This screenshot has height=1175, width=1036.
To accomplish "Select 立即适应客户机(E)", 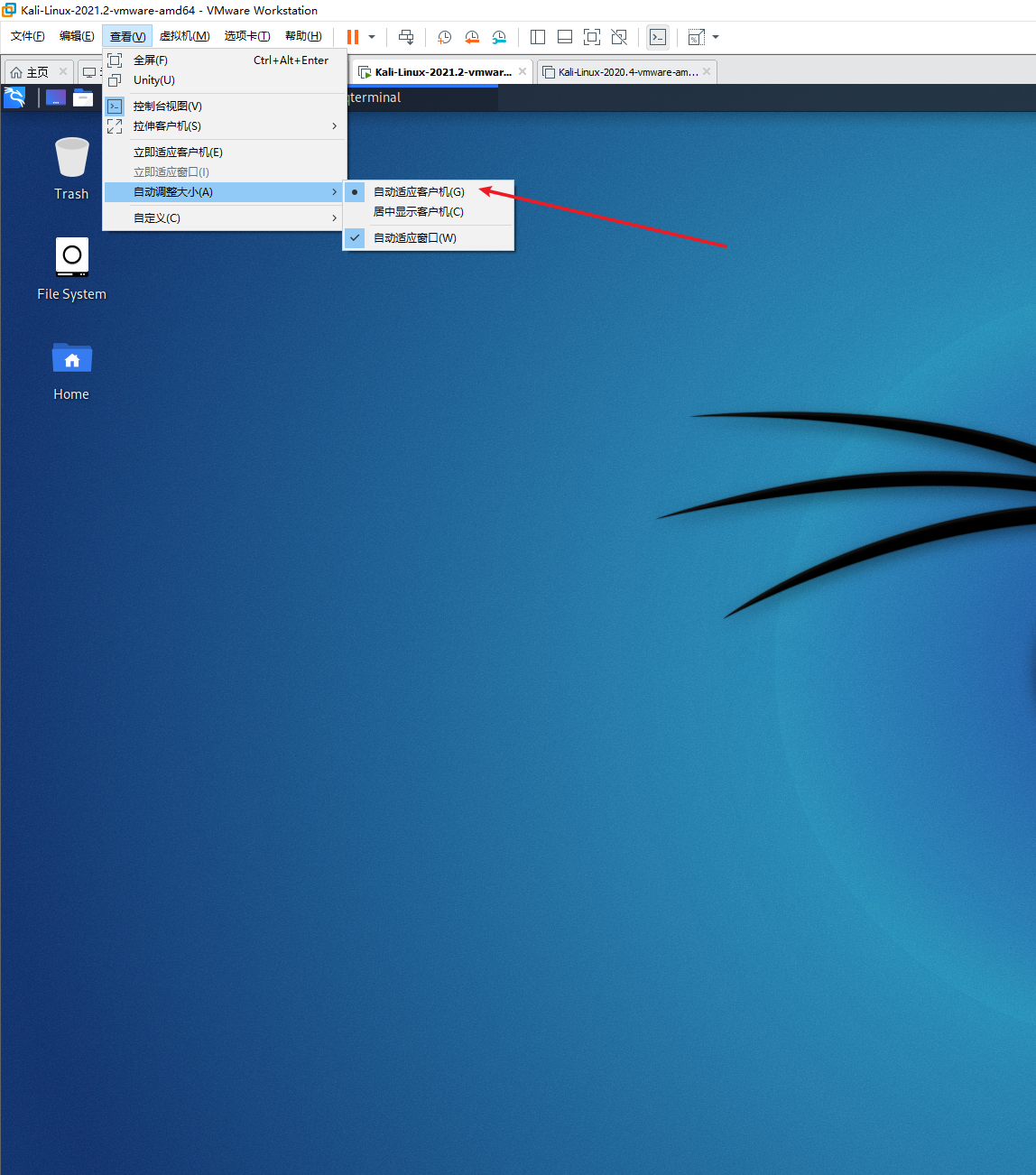I will pos(225,153).
